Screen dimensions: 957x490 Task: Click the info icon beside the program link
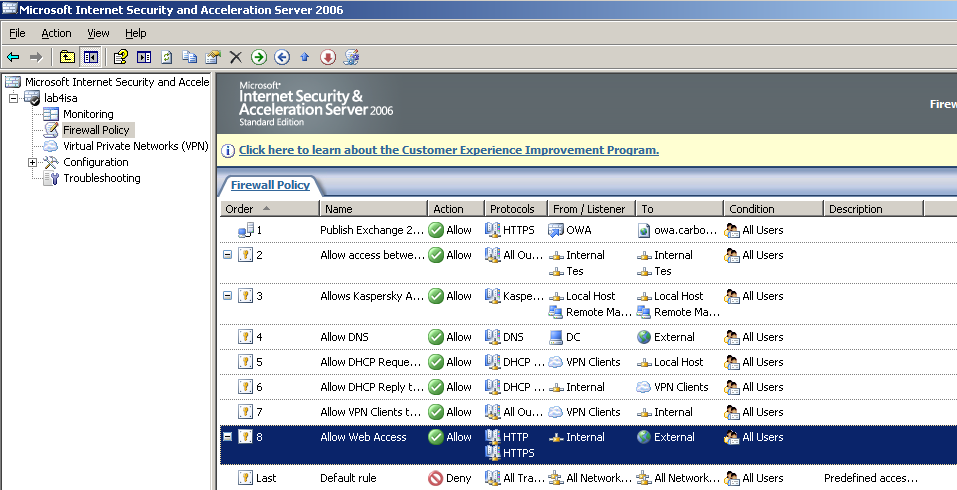click(228, 151)
